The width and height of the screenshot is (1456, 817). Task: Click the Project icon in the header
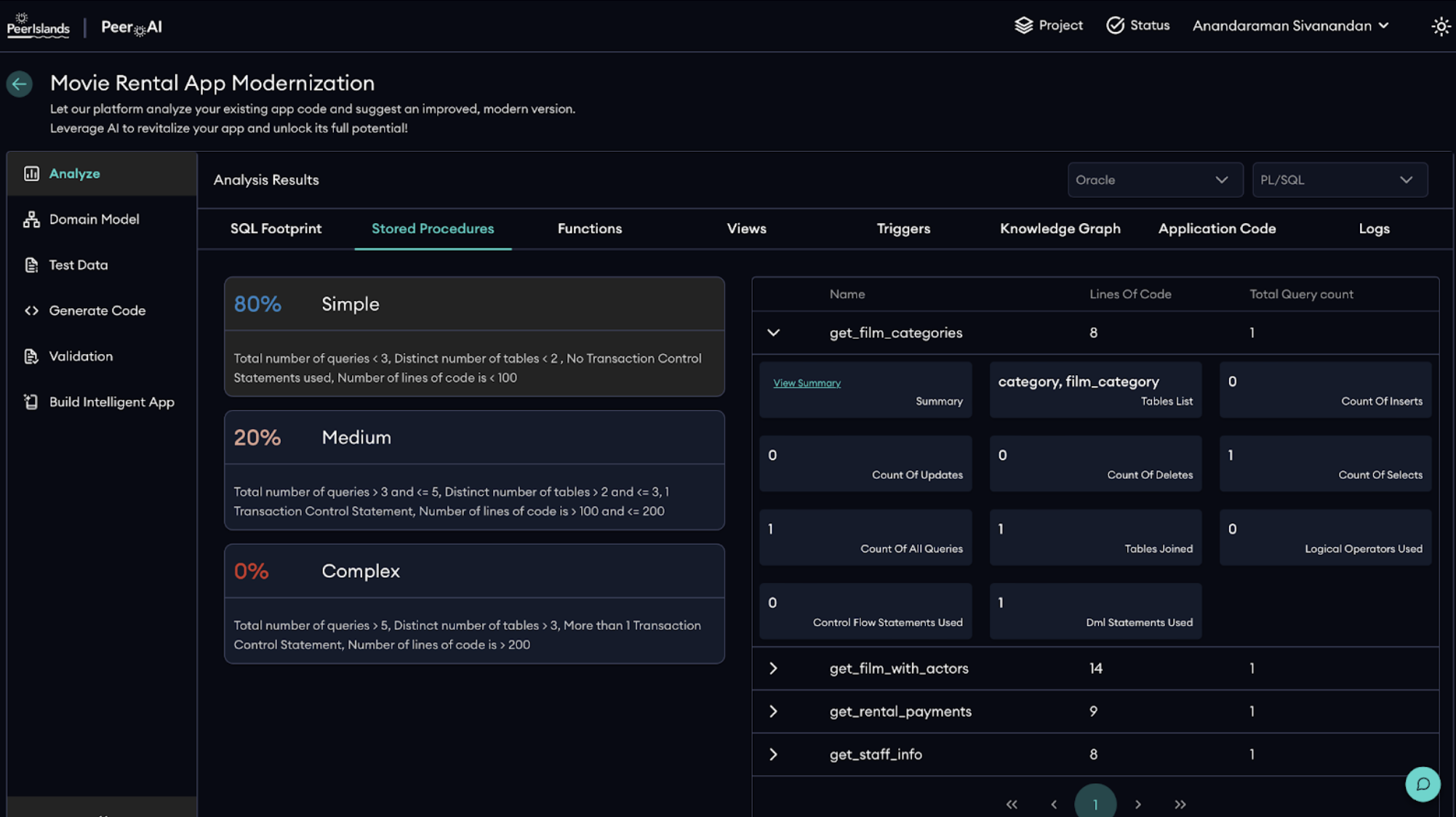point(1025,25)
